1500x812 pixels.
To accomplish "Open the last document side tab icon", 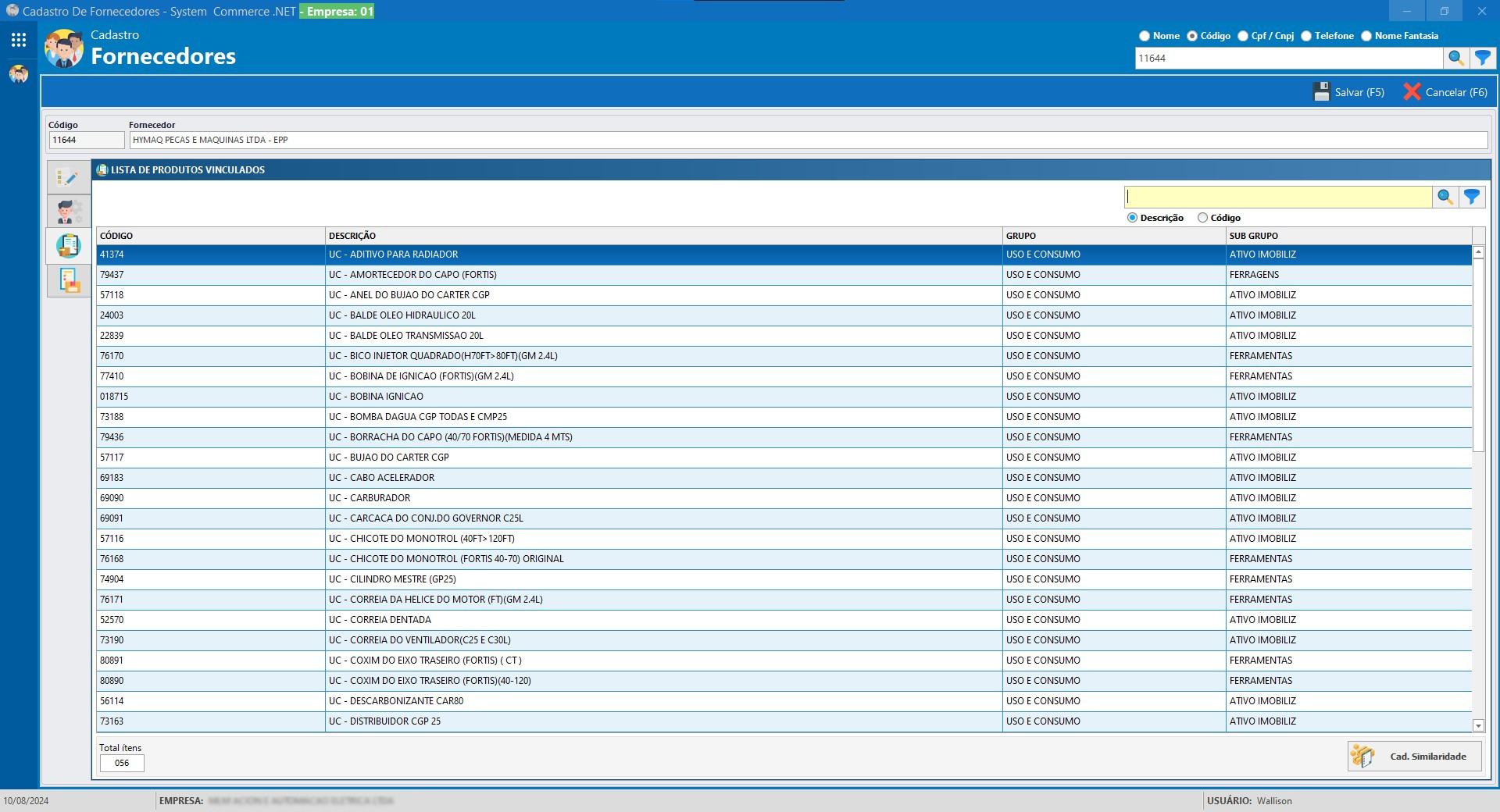I will [x=69, y=280].
